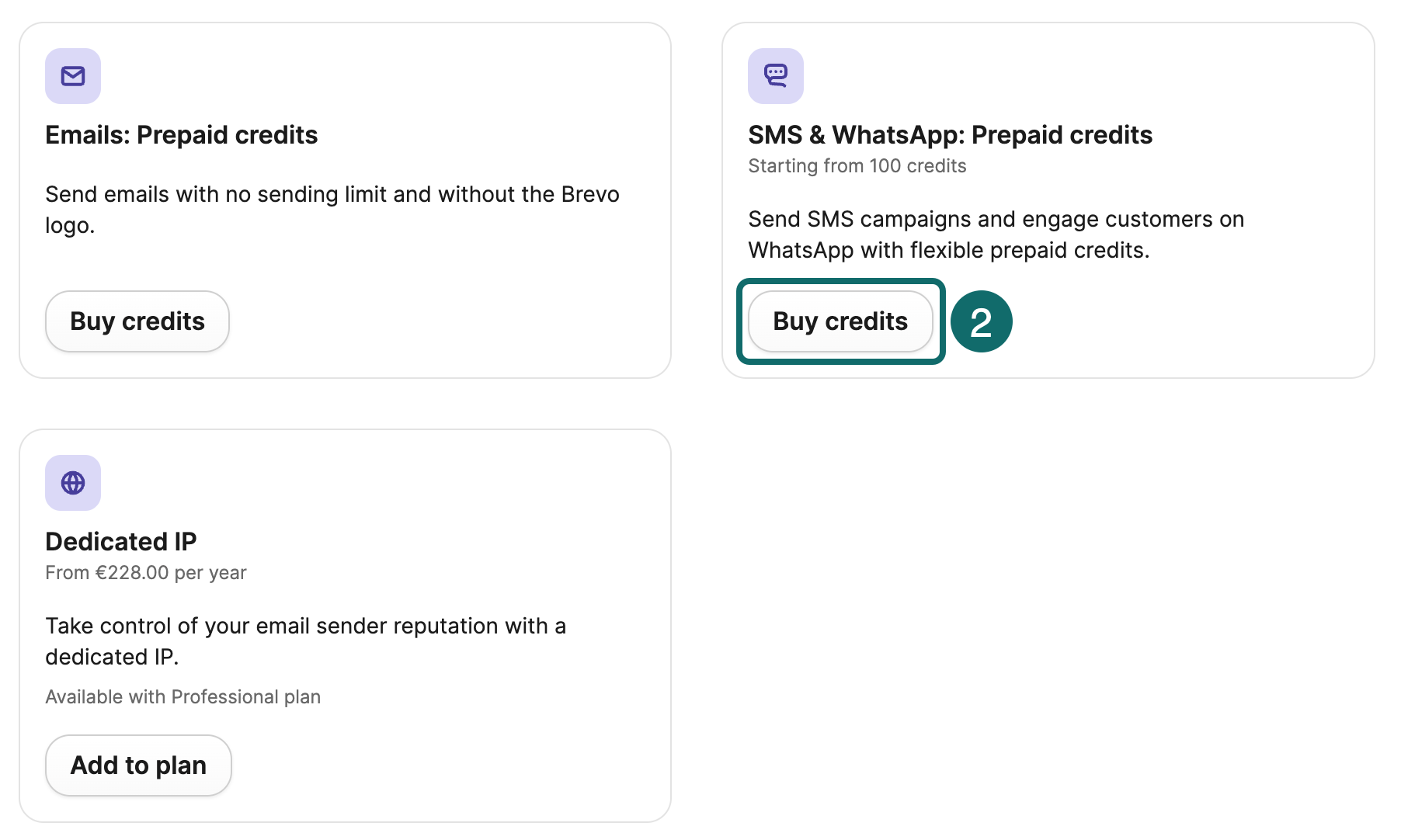Viewport: 1401px width, 840px height.
Task: Click the SMS campaigns description paragraph
Action: [996, 234]
